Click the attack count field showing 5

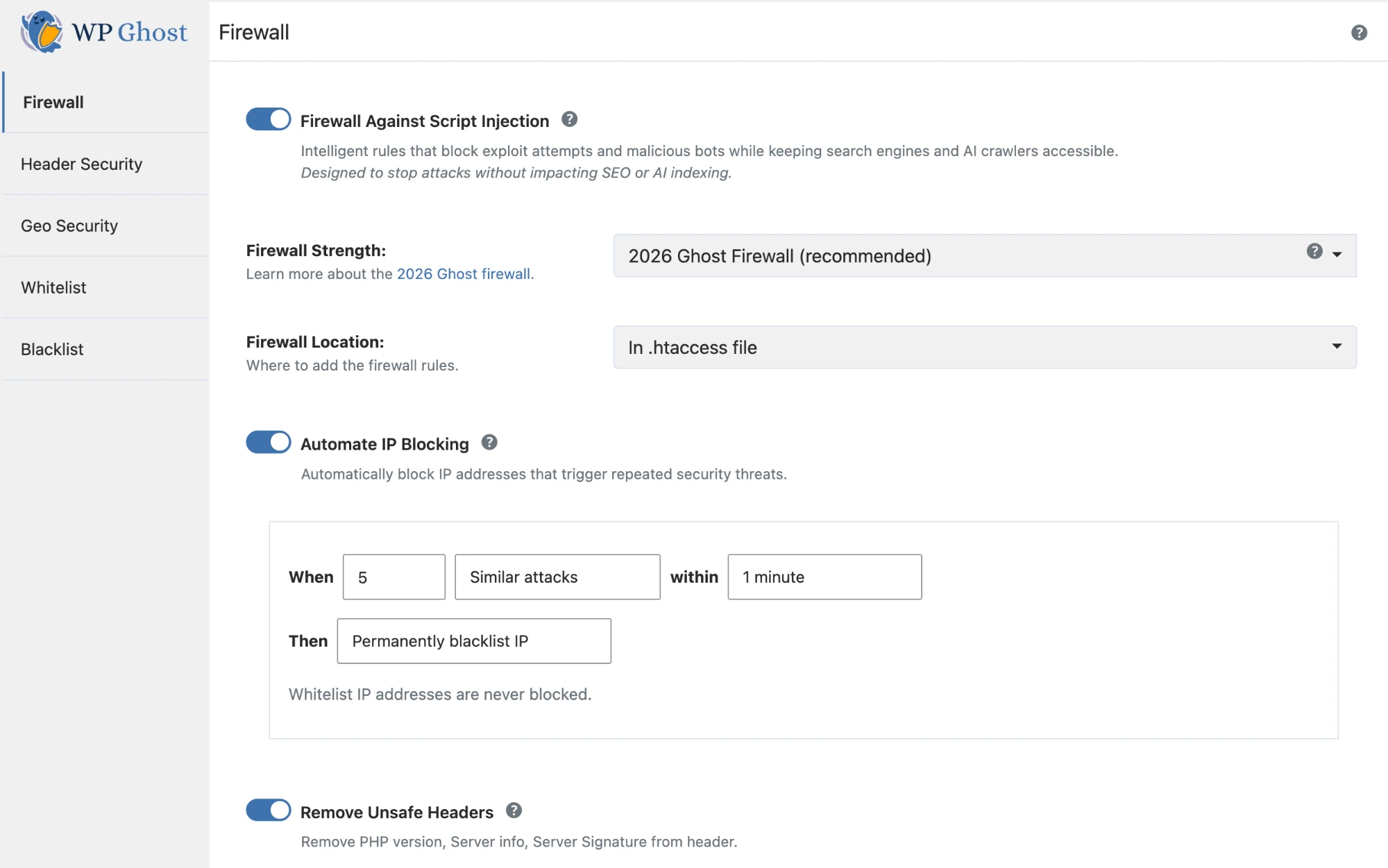coord(393,577)
